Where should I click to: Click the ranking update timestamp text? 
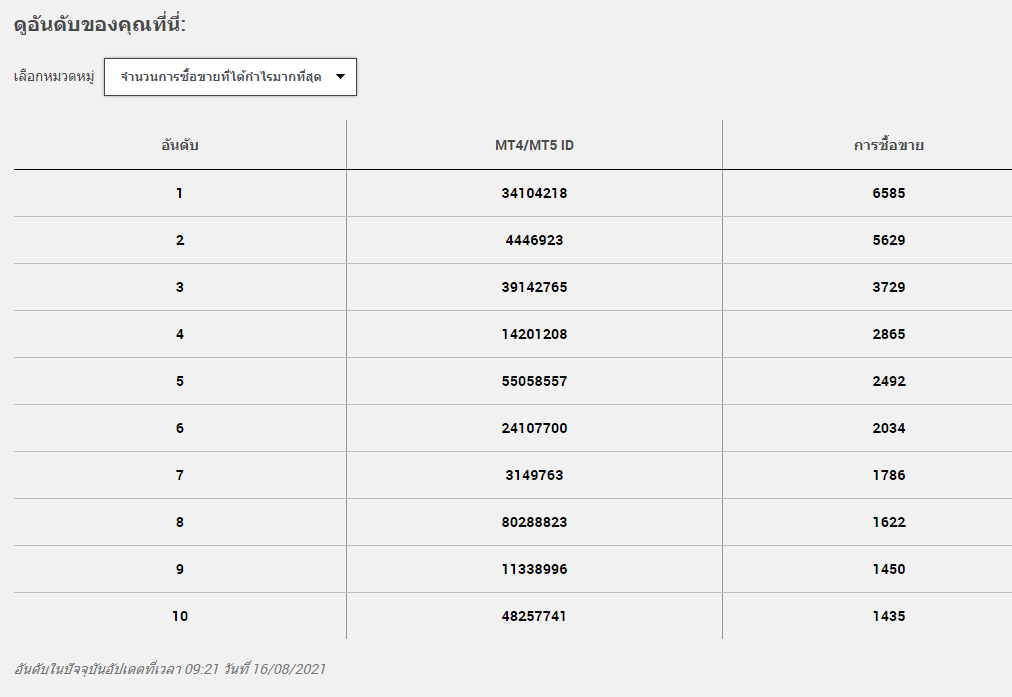(170, 669)
